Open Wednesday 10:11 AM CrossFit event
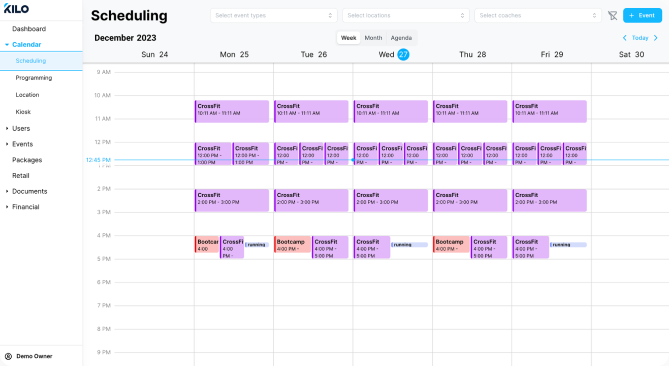This screenshot has height=366, width=669. click(390, 111)
